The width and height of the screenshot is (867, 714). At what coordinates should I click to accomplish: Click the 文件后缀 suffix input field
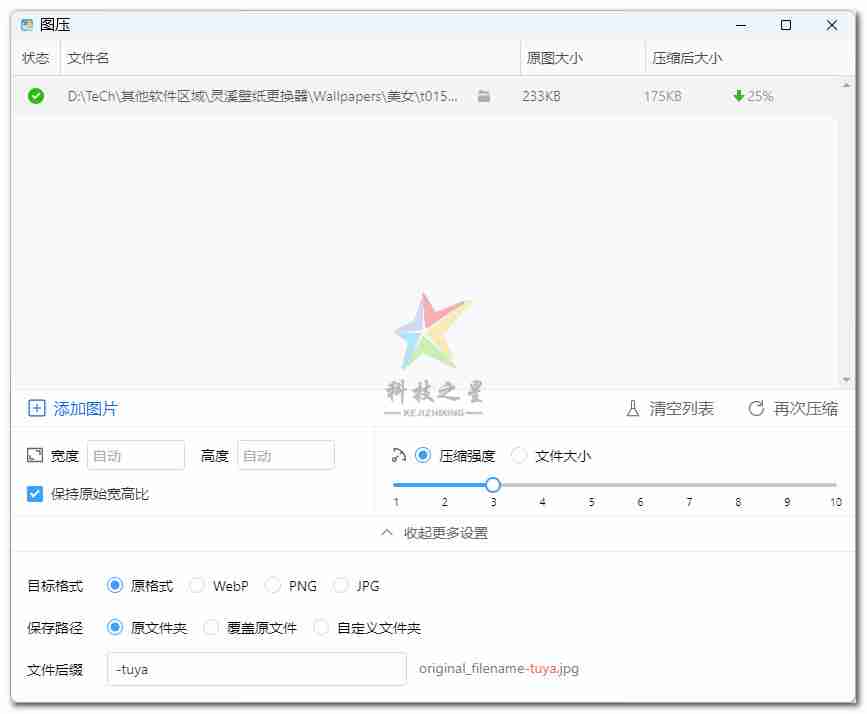coord(255,668)
